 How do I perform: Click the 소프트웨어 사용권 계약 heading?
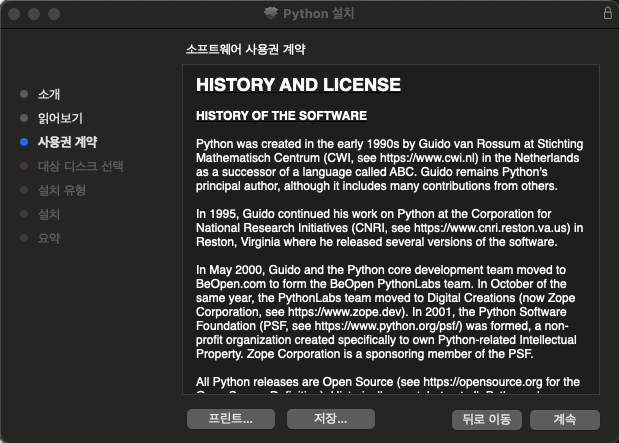246,49
